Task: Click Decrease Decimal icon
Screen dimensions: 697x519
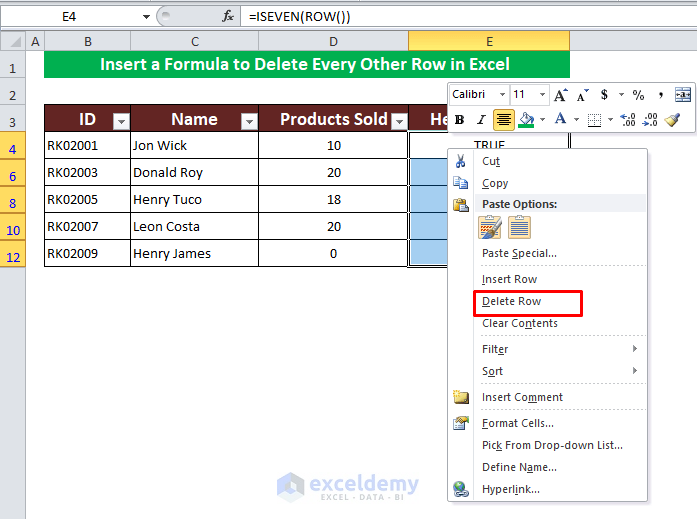Action: (650, 120)
